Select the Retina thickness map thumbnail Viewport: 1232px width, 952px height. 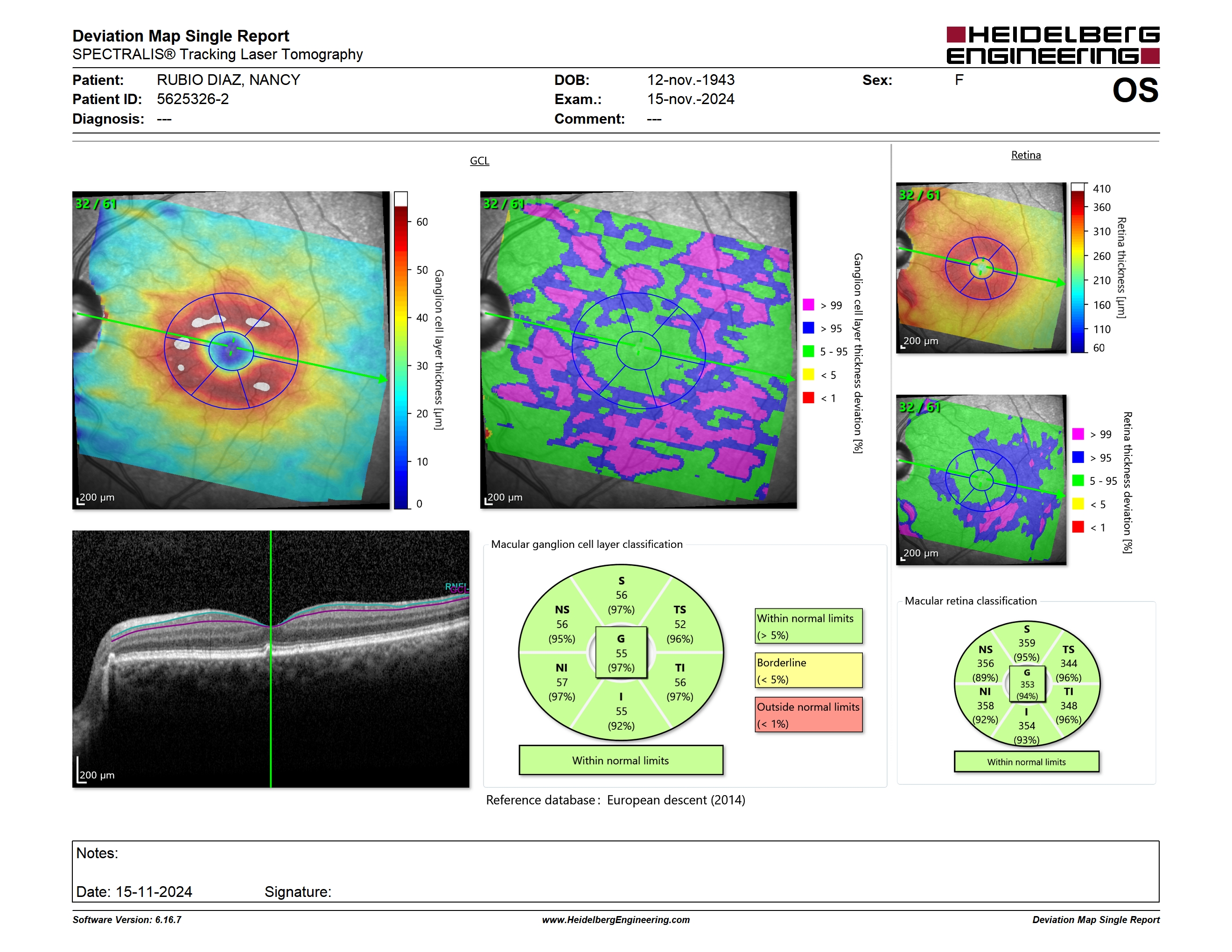(981, 268)
